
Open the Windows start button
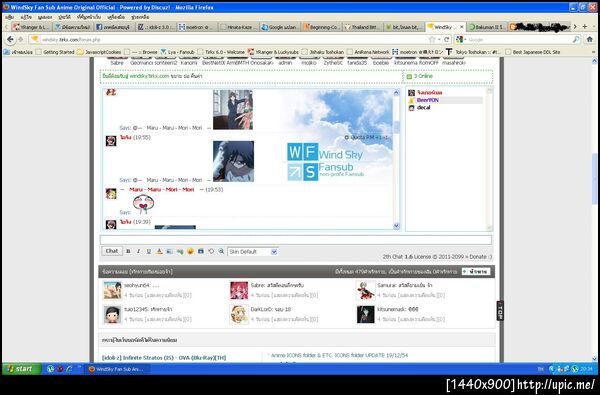[21, 369]
